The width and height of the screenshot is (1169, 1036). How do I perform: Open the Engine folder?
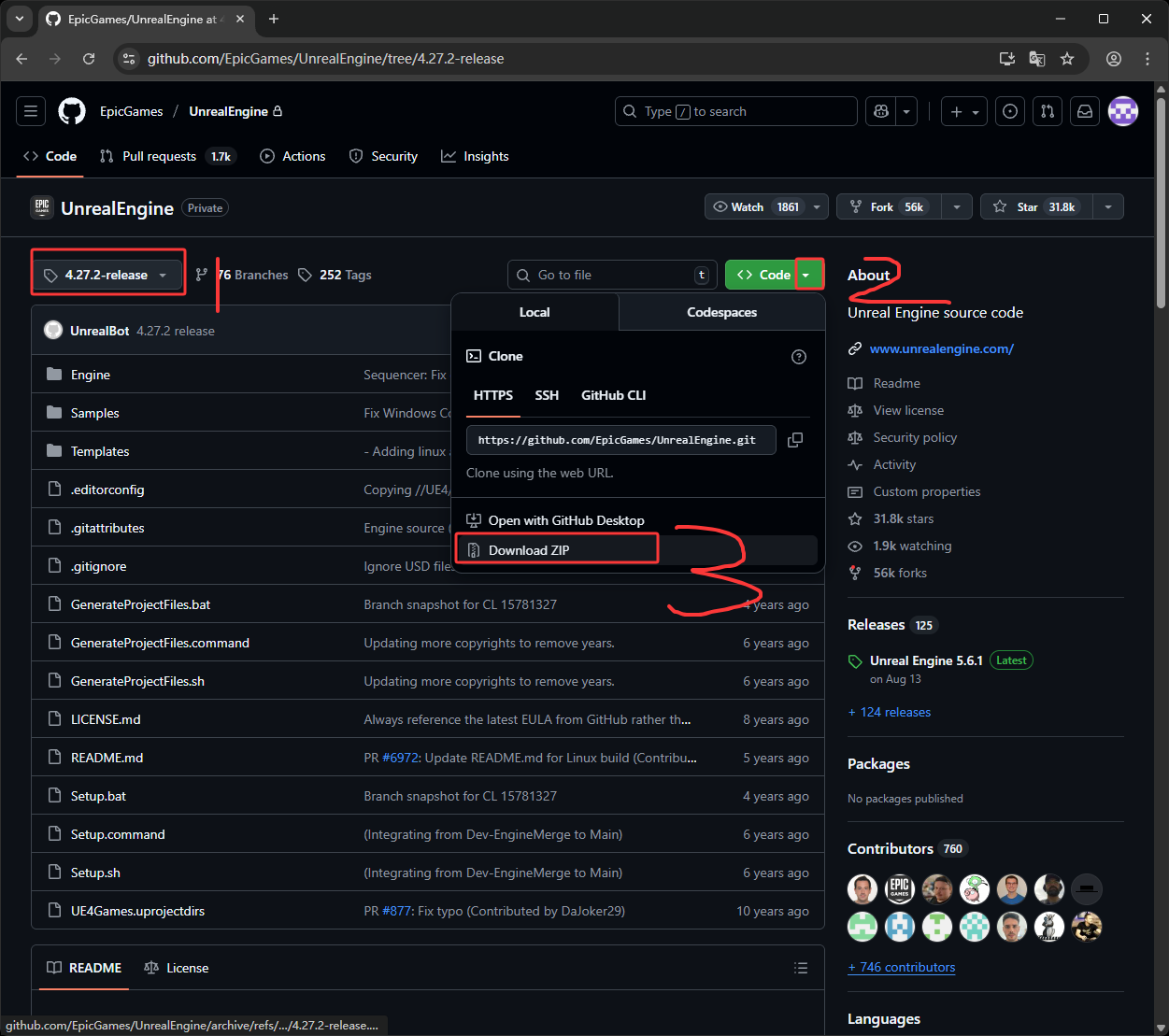(x=91, y=375)
